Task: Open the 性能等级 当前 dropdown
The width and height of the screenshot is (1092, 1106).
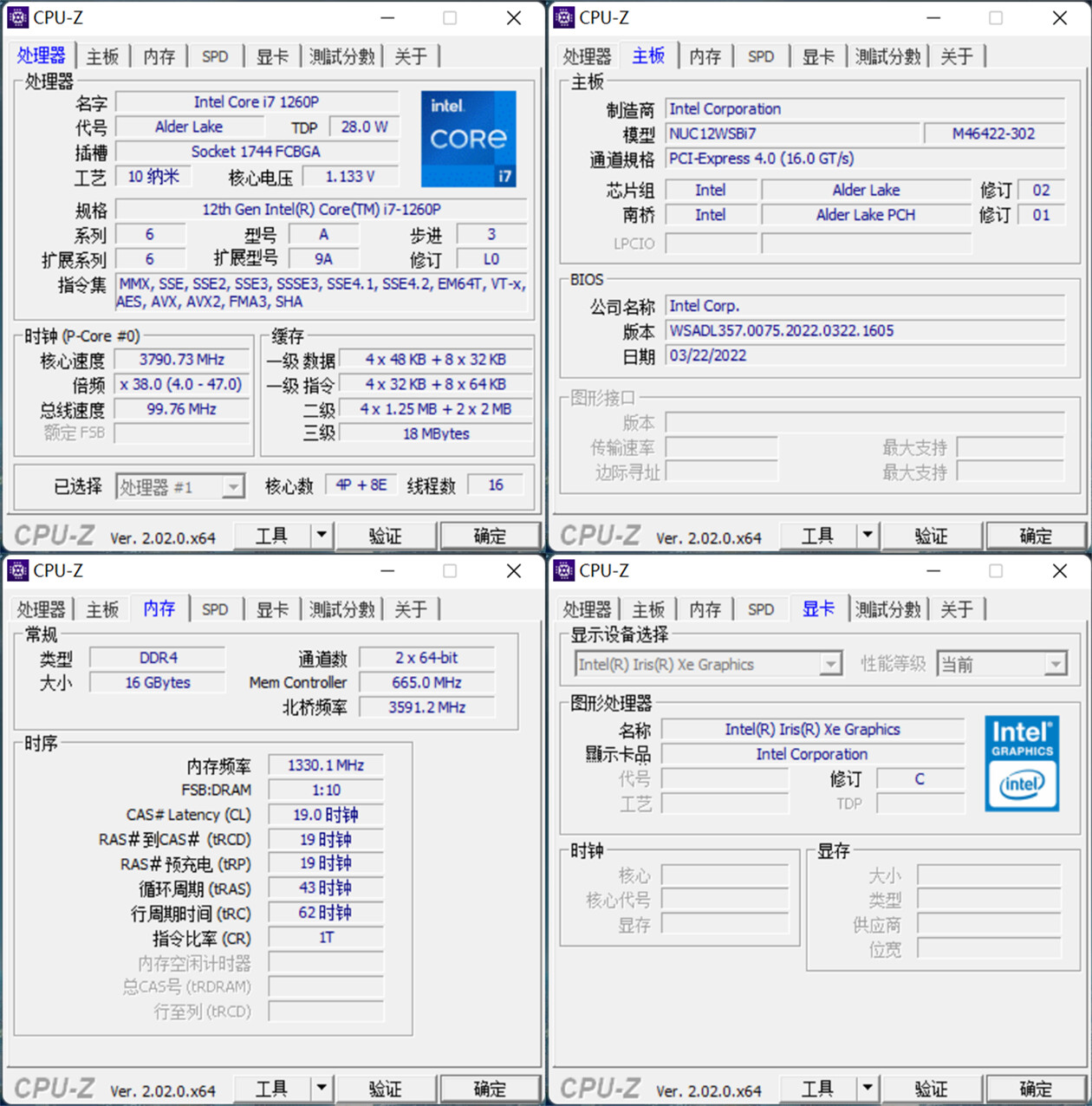Action: (x=1055, y=665)
